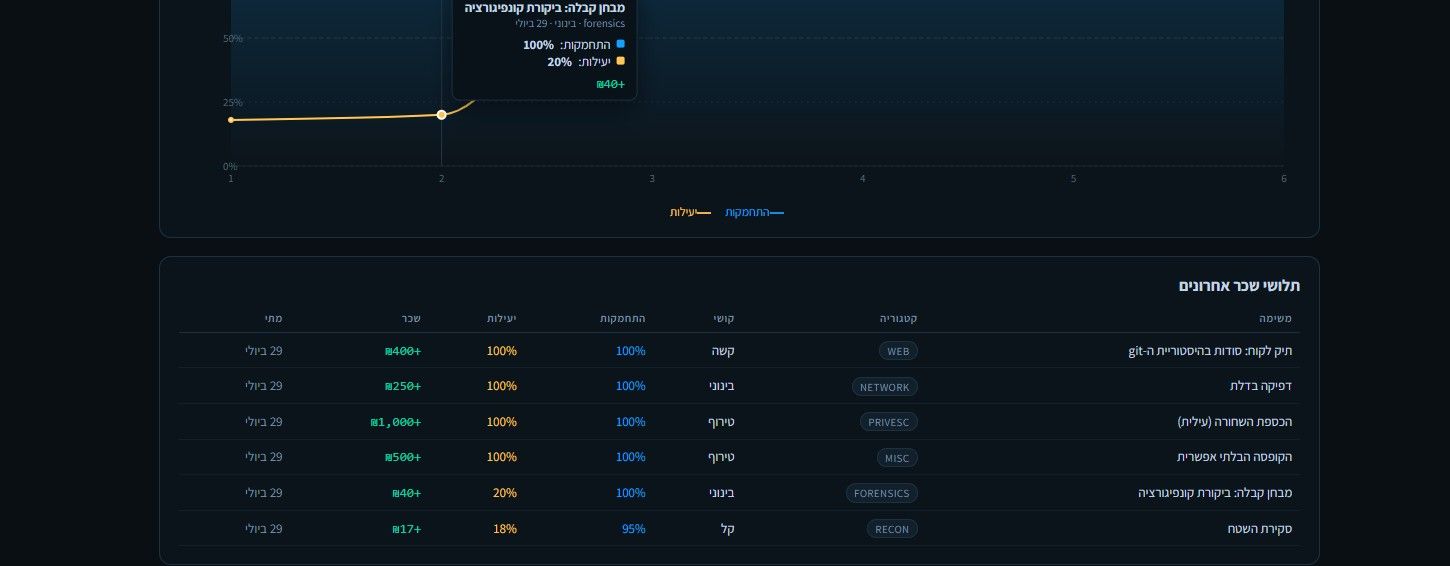Image resolution: width=1450 pixels, height=566 pixels.
Task: Click the קושי column header
Action: click(724, 318)
